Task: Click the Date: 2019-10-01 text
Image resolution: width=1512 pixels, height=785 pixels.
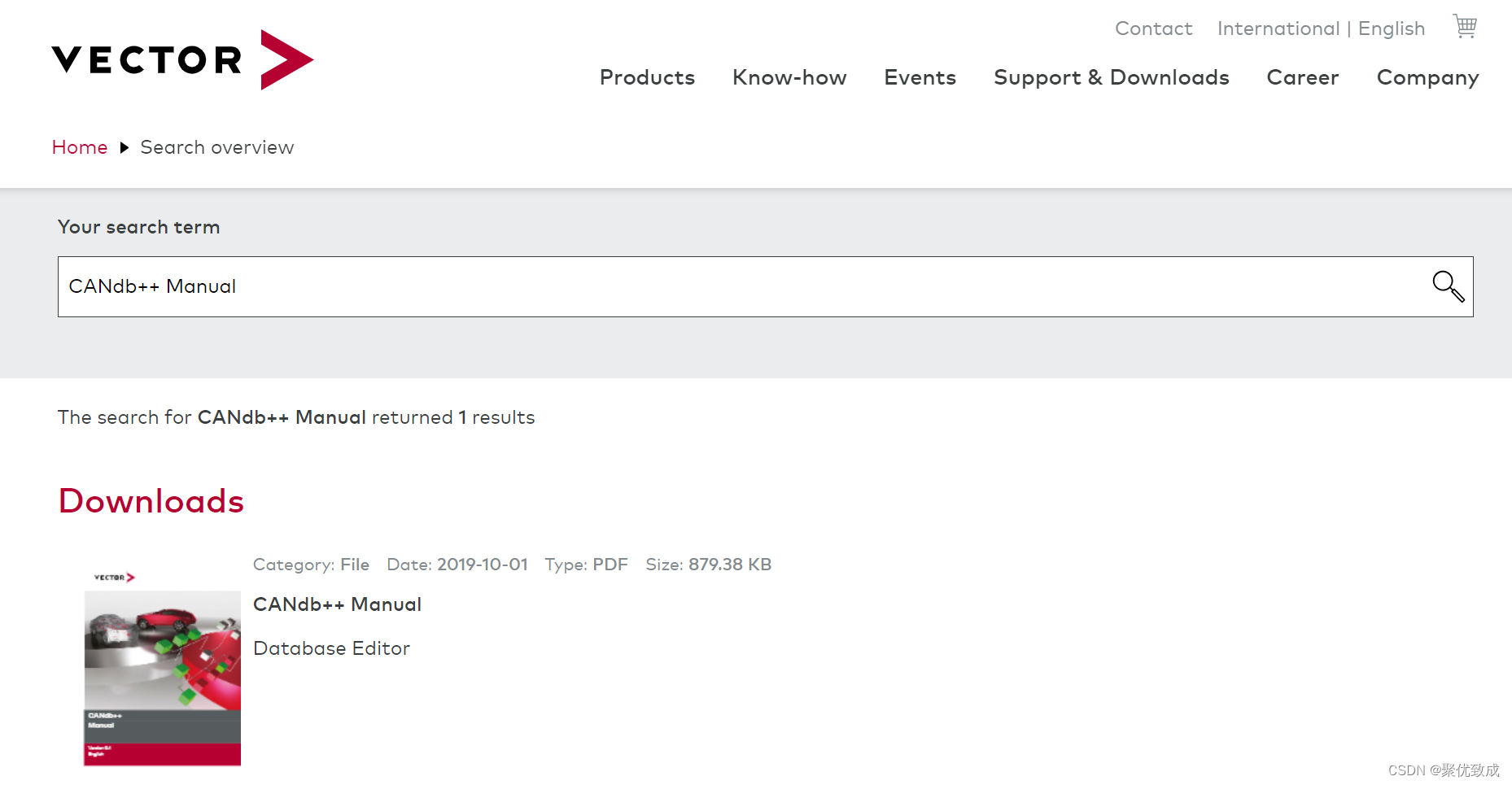Action: (x=457, y=565)
